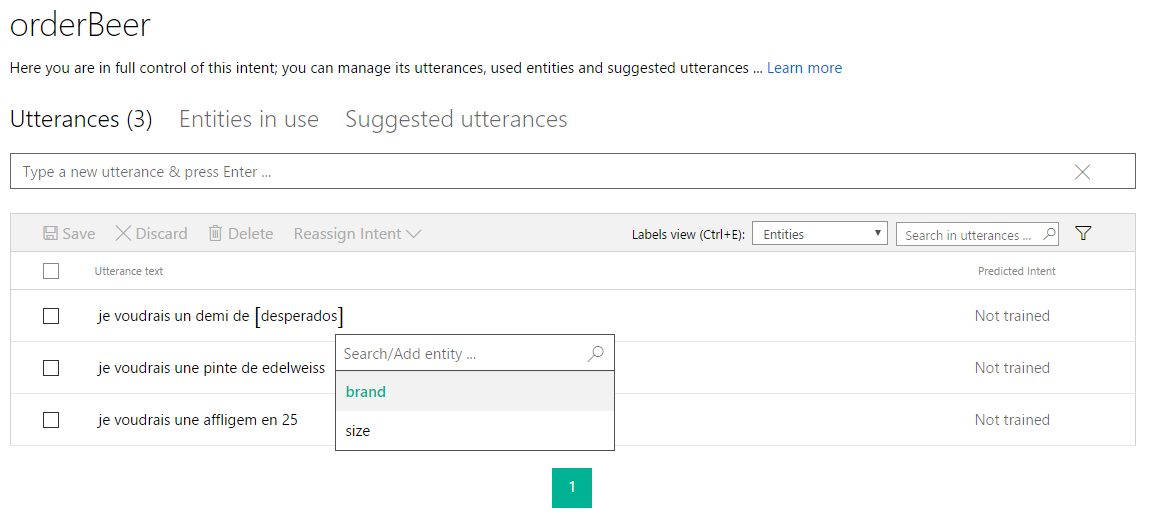
Task: Click the Delete trash icon
Action: pyautogui.click(x=215, y=234)
